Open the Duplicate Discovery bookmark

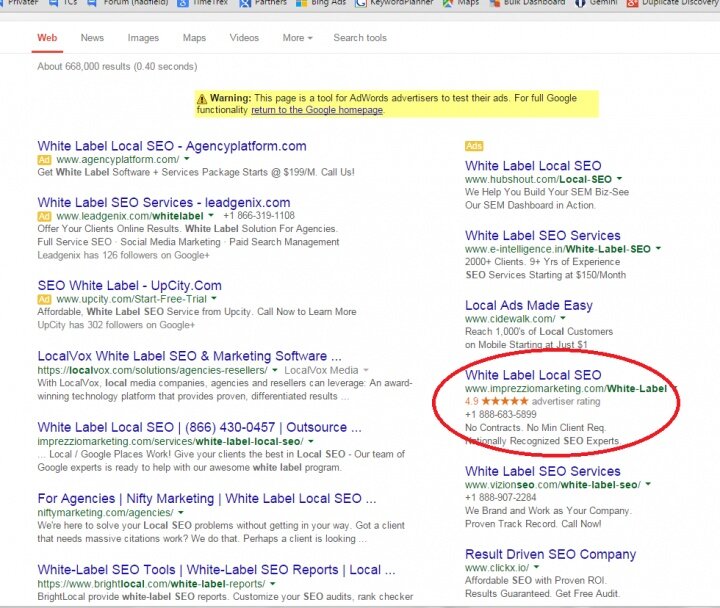tap(673, 3)
